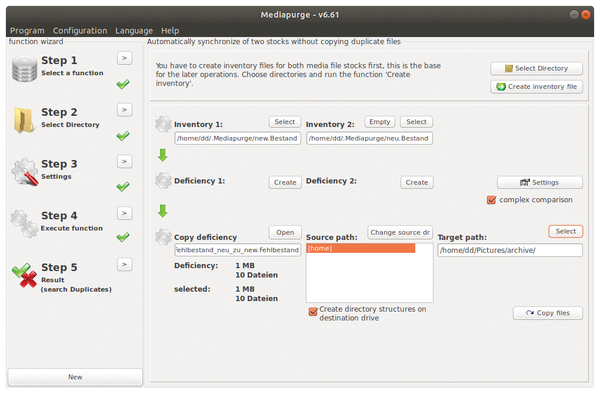Click Change source dr button
The width and height of the screenshot is (600, 394).
tap(400, 232)
